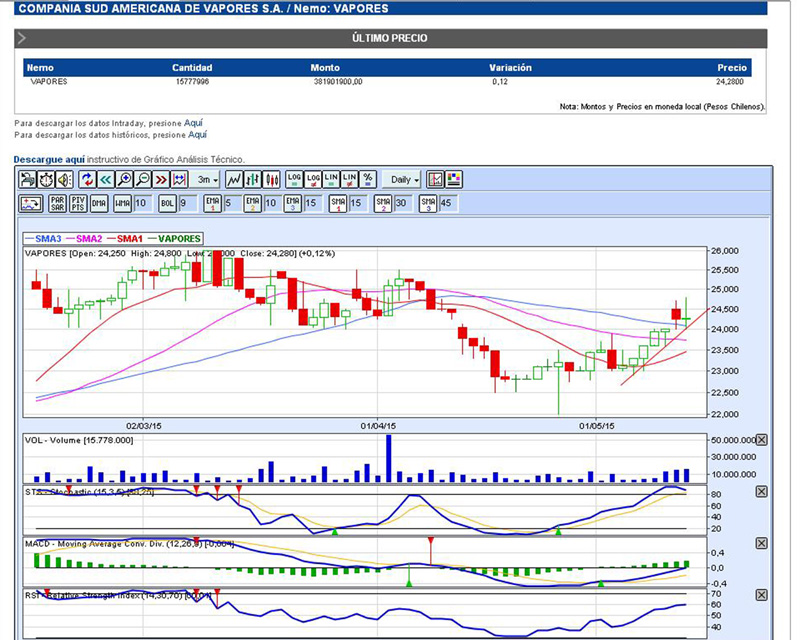Click SMA2 in the chart legend
800x640 pixels.
point(88,239)
